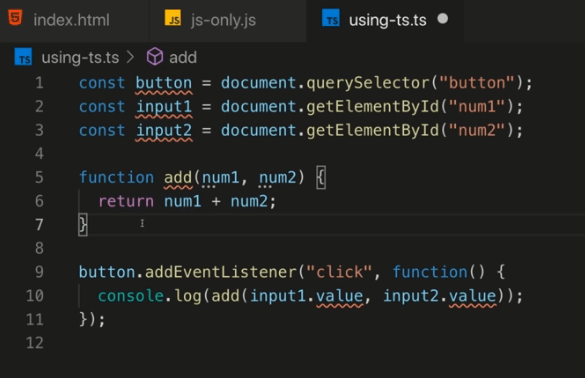Open the using-ts.ts breadcrumb item
Image resolution: width=585 pixels, height=378 pixels.
tap(80, 58)
